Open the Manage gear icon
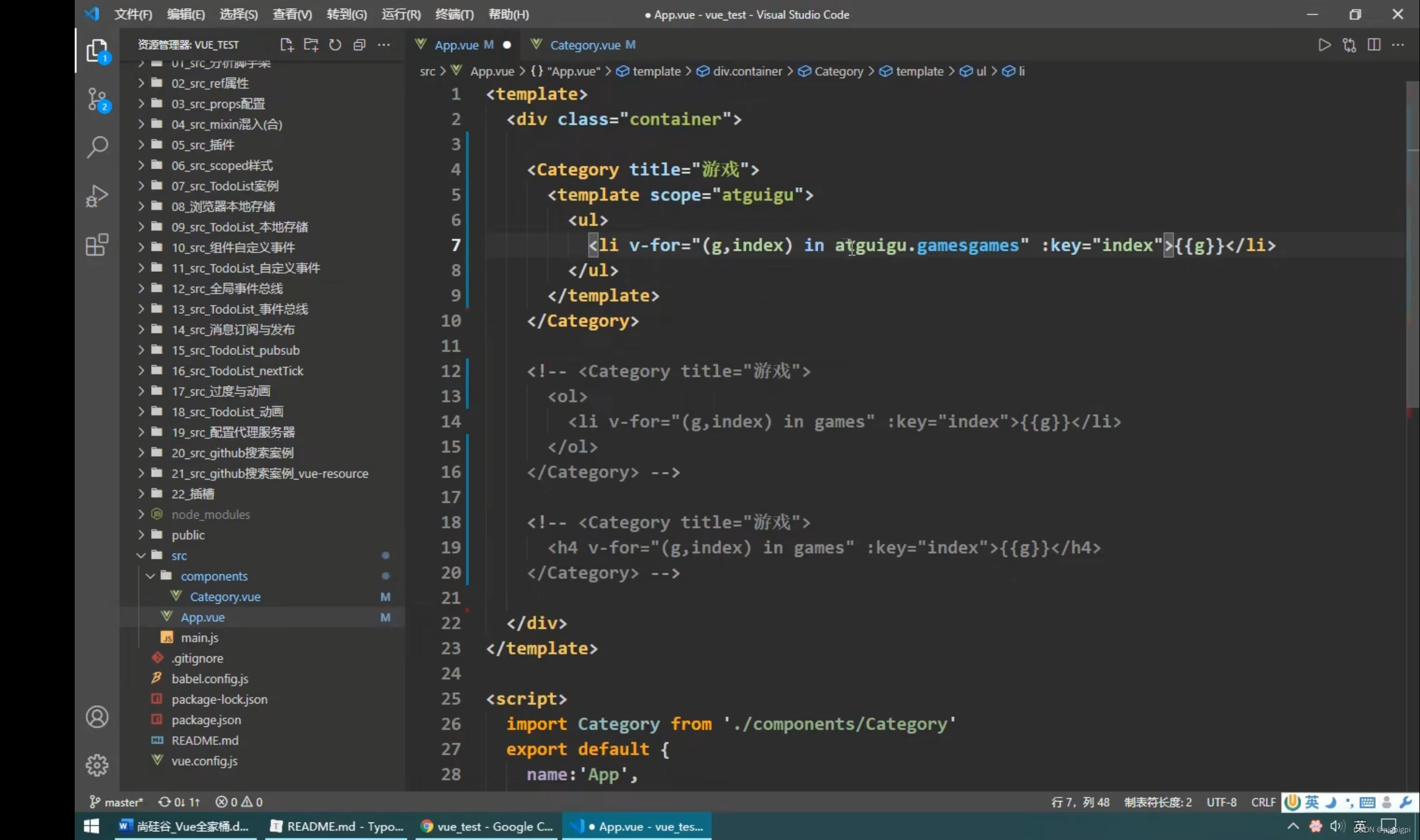The height and width of the screenshot is (840, 1420). coord(97,765)
